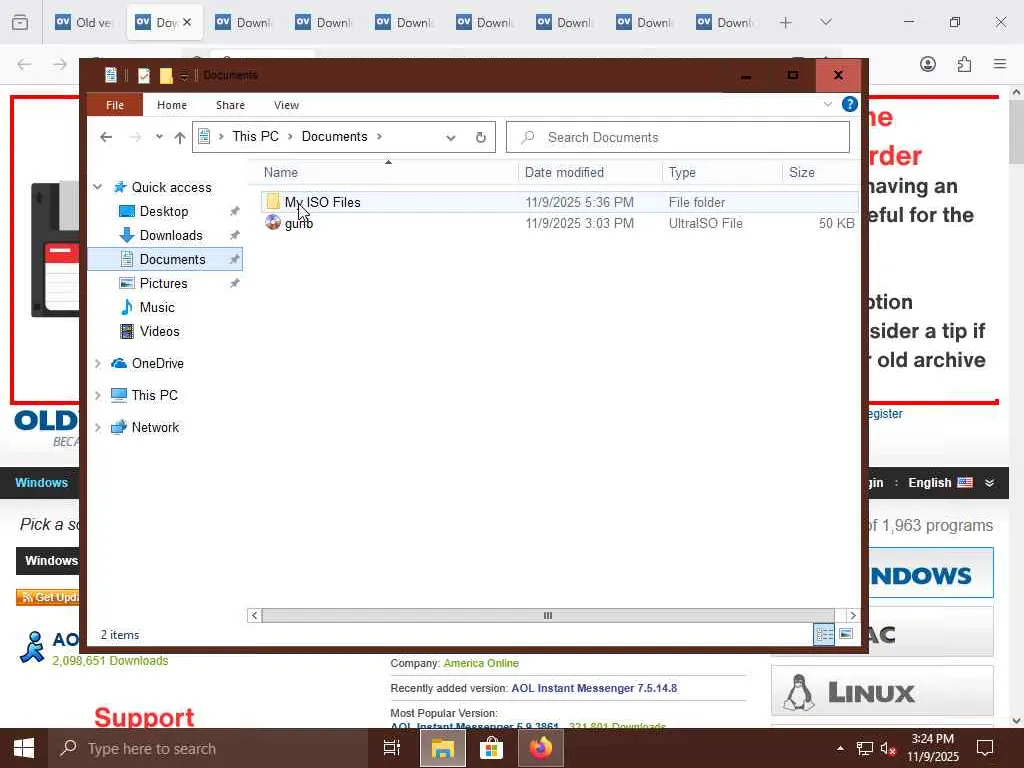This screenshot has width=1024, height=768.
Task: Open English language selector on webpage
Action: [x=951, y=483]
